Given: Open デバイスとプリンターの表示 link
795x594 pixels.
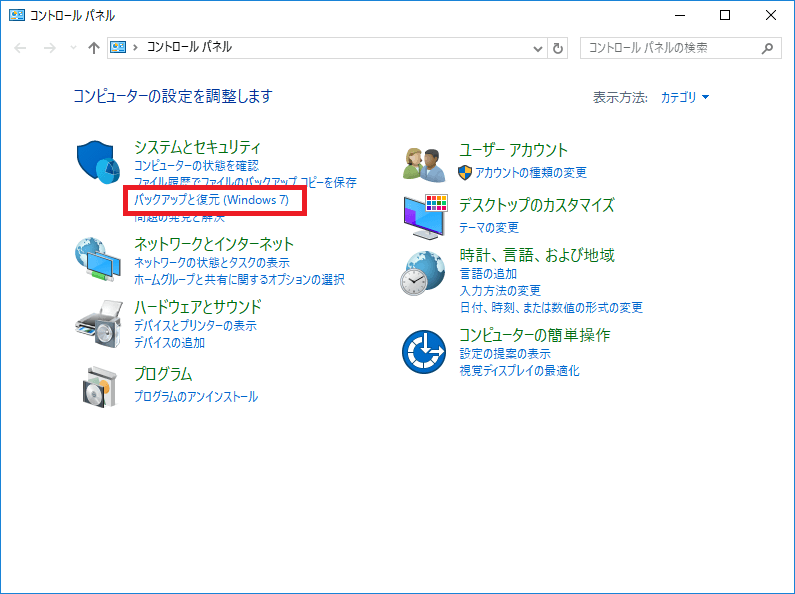Looking at the screenshot, I should pyautogui.click(x=195, y=325).
